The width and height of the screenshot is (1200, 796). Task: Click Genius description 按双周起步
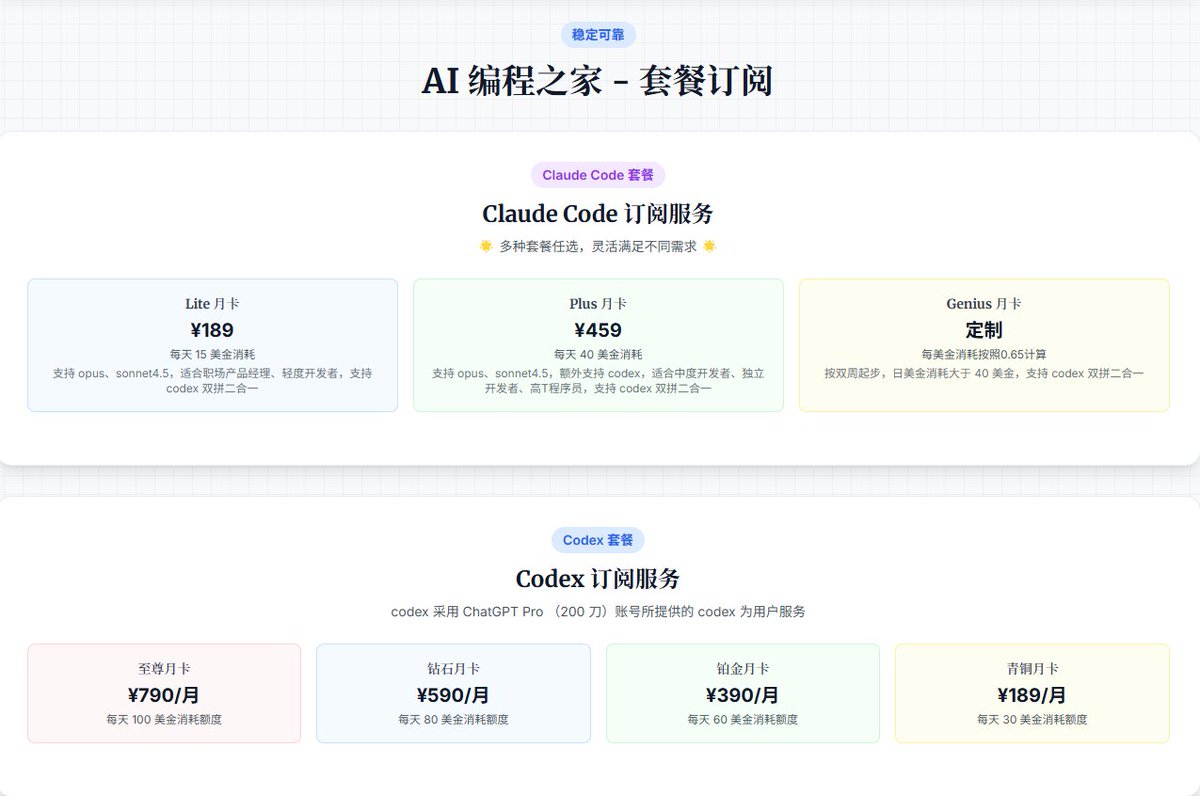[984, 373]
